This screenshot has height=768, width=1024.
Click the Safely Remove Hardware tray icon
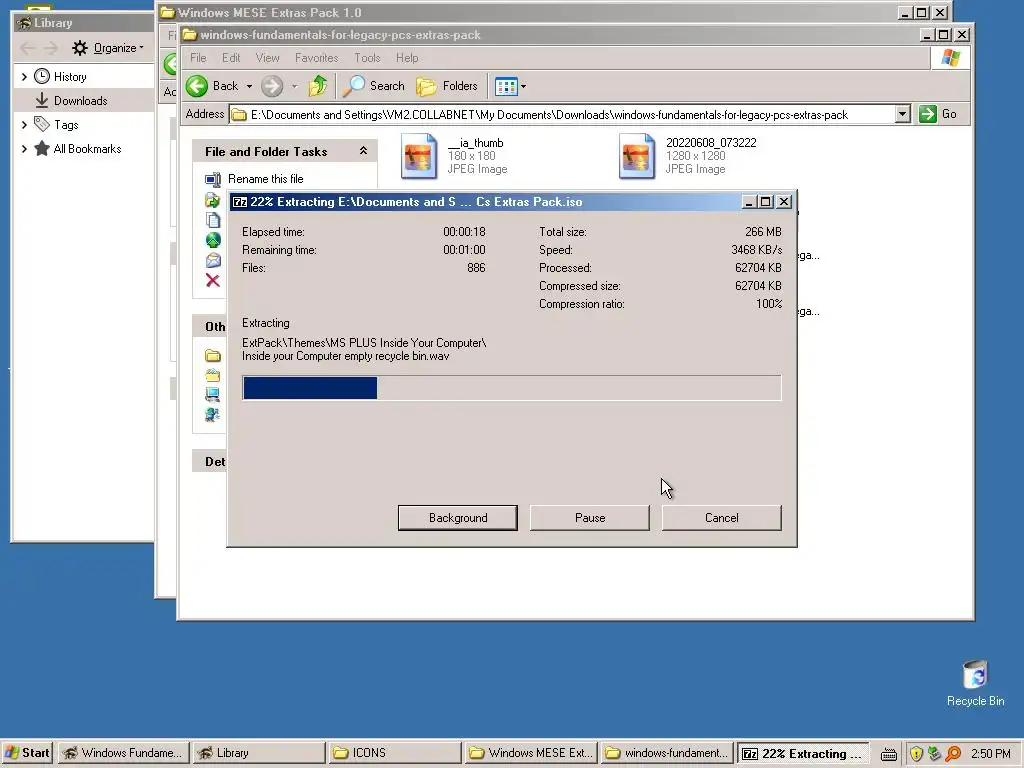click(x=935, y=754)
